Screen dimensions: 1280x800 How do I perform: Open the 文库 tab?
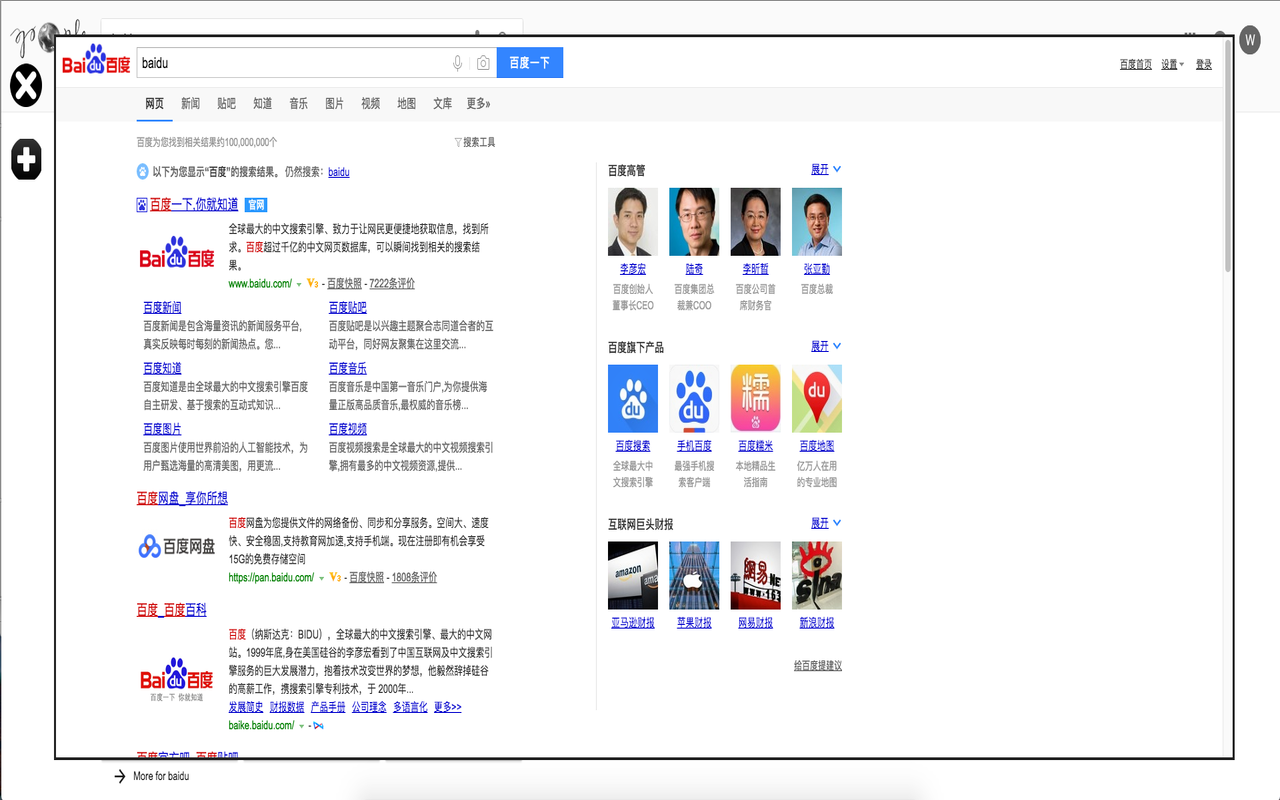tap(442, 104)
